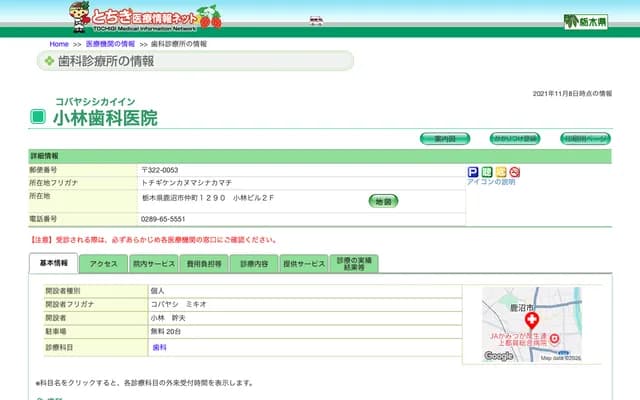Select the clinic name 小林歯科医院
This screenshot has width=640, height=400.
[x=105, y=118]
